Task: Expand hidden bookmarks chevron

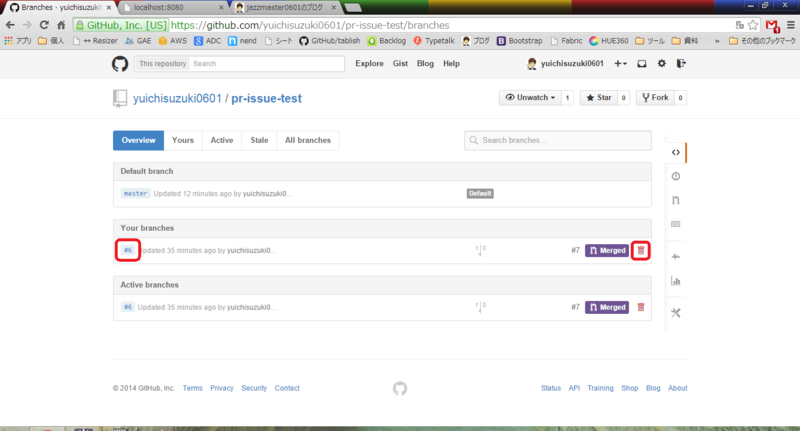Action: pyautogui.click(x=717, y=41)
